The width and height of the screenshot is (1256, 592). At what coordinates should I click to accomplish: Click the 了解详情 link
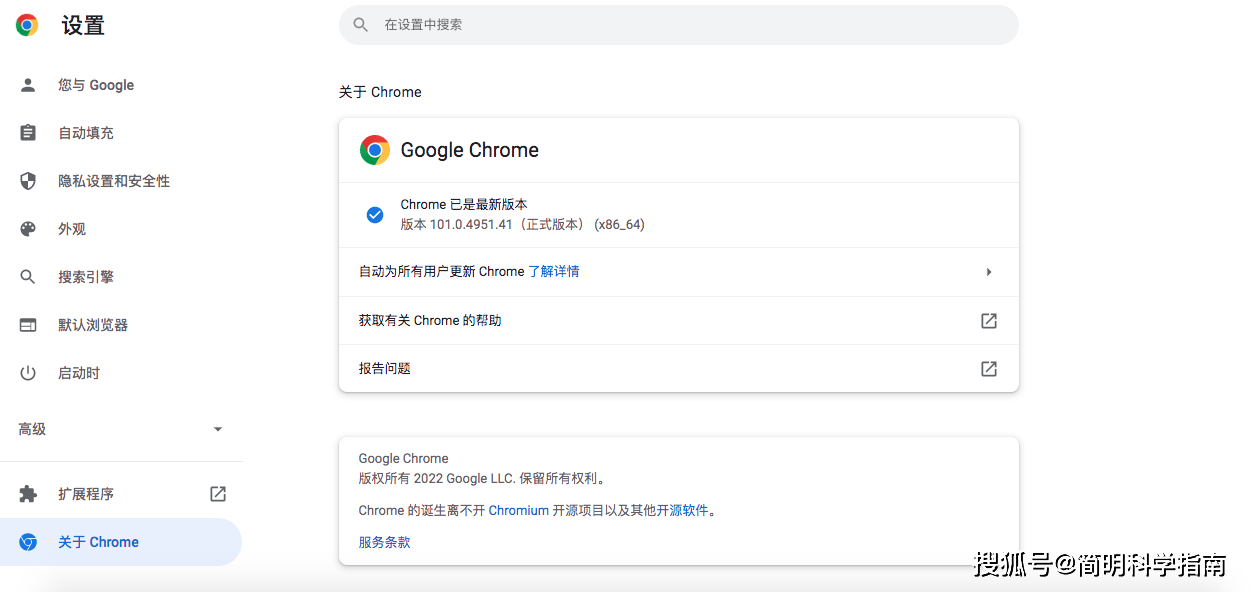point(554,272)
